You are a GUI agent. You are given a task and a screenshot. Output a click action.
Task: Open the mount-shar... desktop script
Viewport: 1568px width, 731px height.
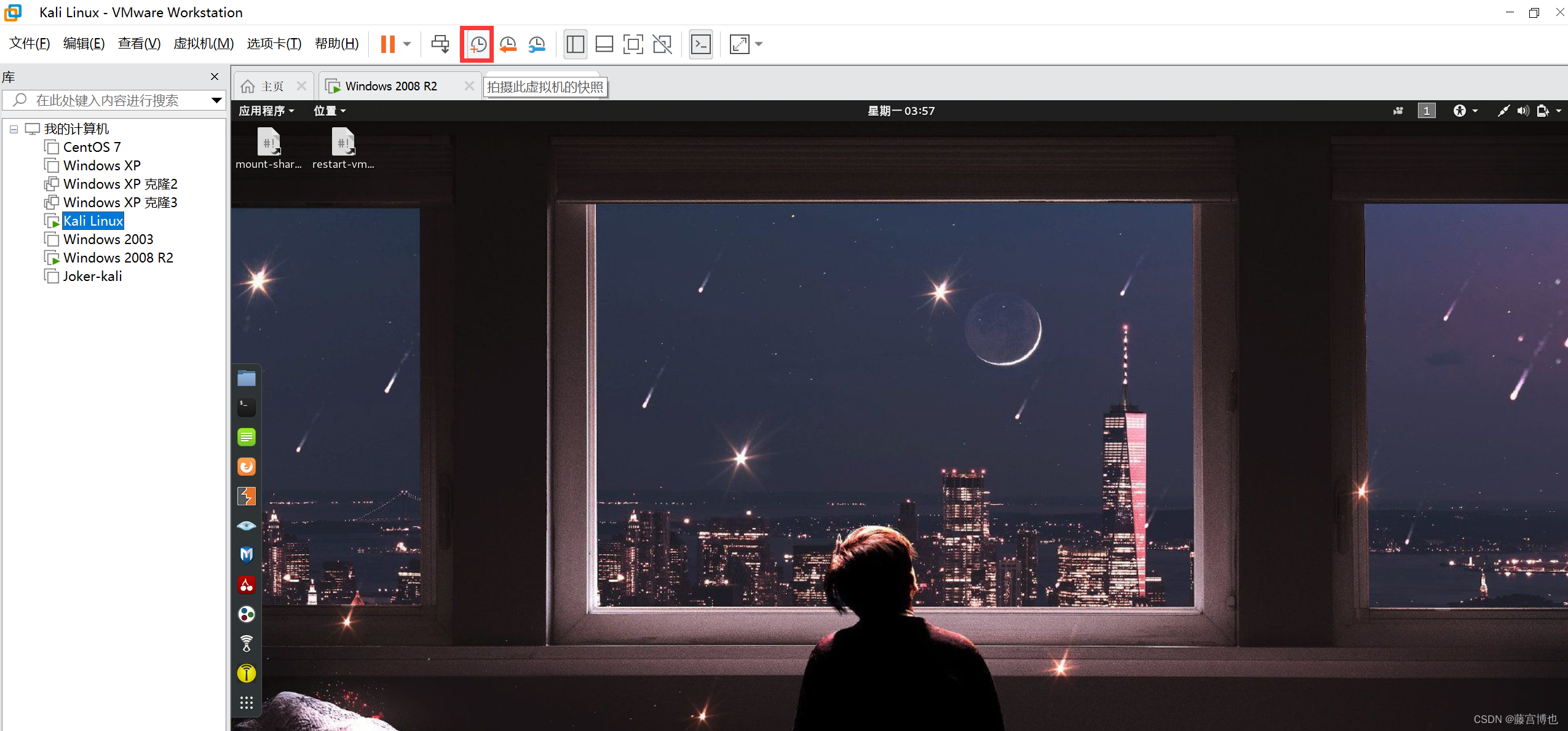pos(269,148)
